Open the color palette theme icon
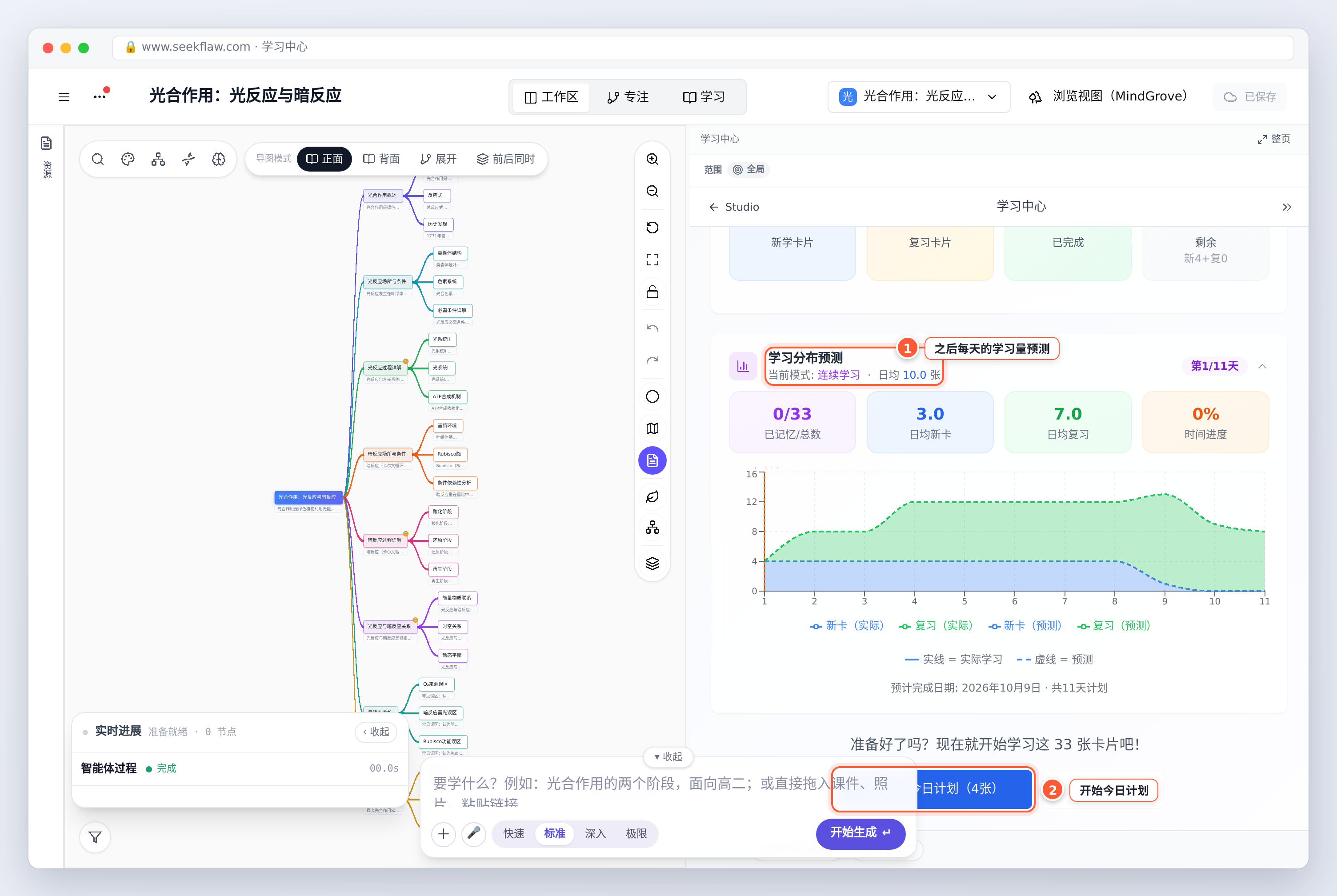Viewport: 1337px width, 896px height. [128, 159]
